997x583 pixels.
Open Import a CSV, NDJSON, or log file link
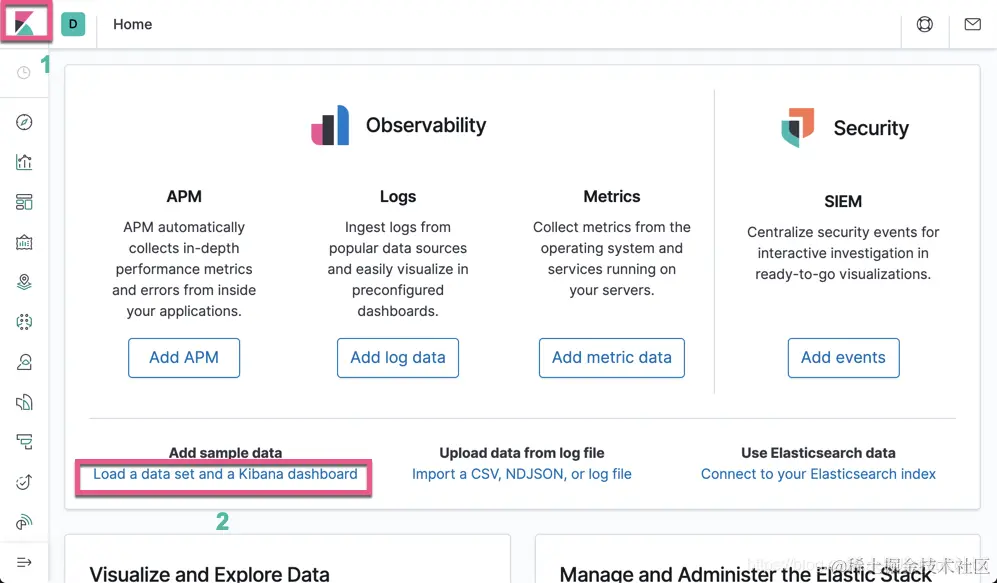522,474
